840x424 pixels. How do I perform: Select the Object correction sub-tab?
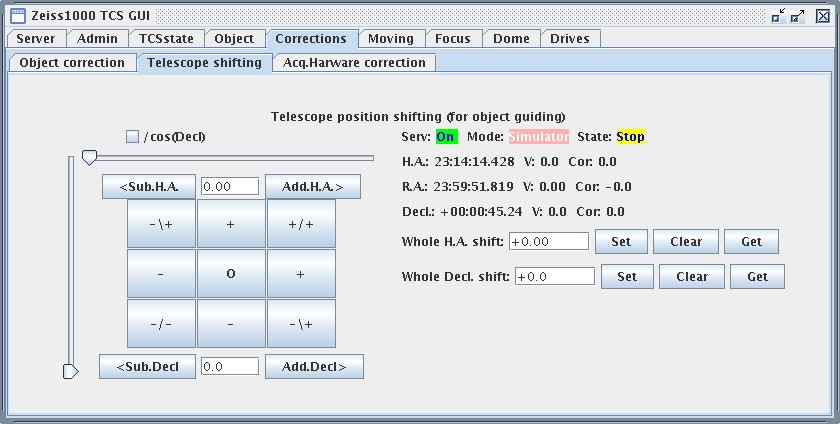click(x=72, y=63)
